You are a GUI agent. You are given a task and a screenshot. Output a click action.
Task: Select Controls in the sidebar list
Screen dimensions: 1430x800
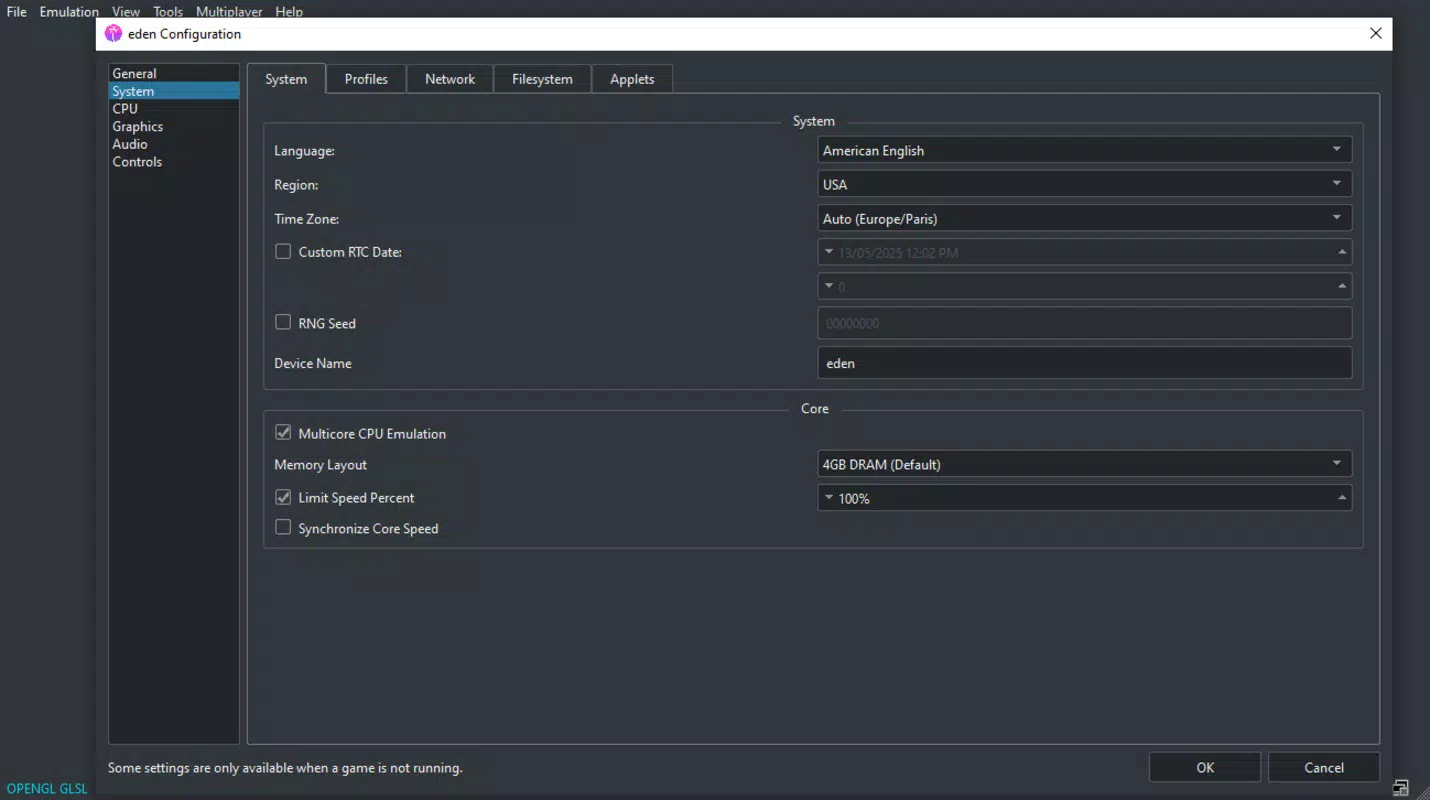click(x=174, y=161)
